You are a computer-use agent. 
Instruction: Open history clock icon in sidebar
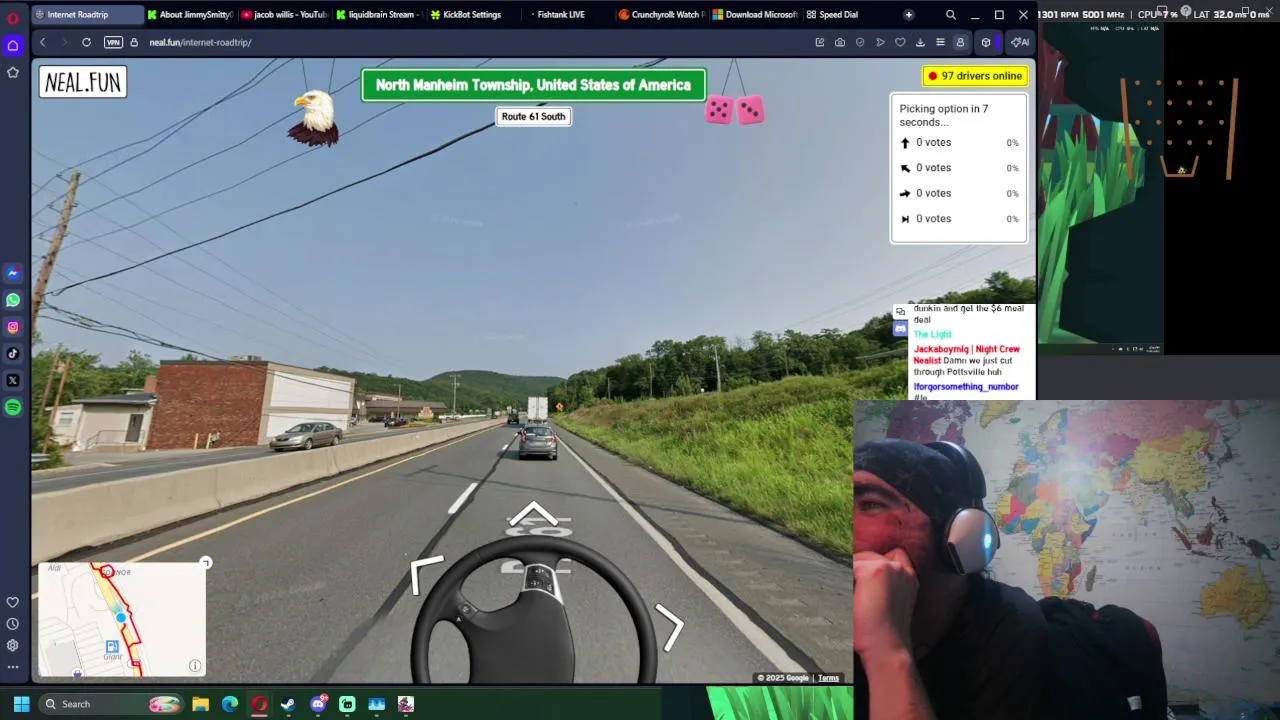(x=13, y=624)
